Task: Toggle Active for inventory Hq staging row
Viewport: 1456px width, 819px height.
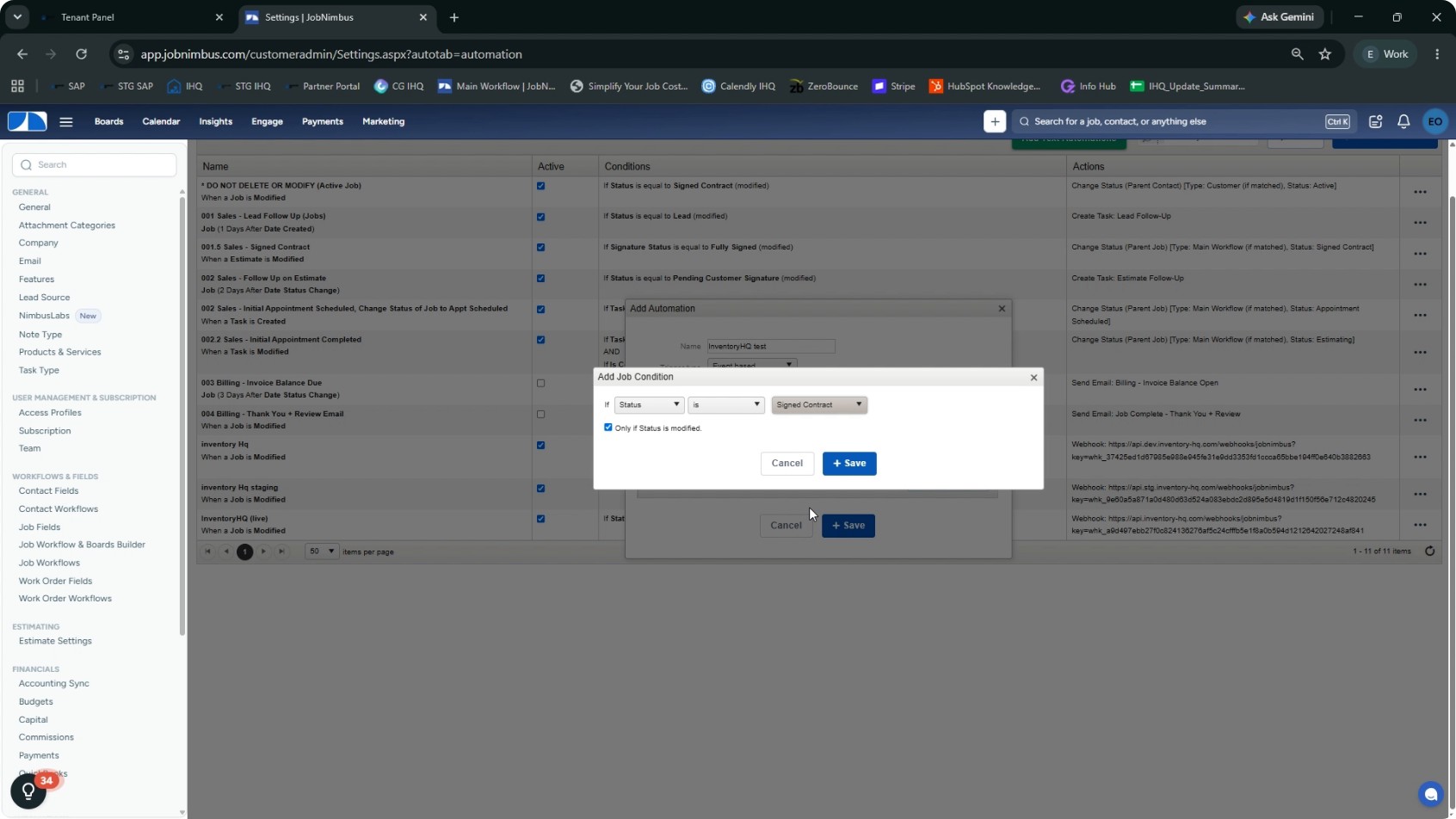Action: tap(540, 488)
